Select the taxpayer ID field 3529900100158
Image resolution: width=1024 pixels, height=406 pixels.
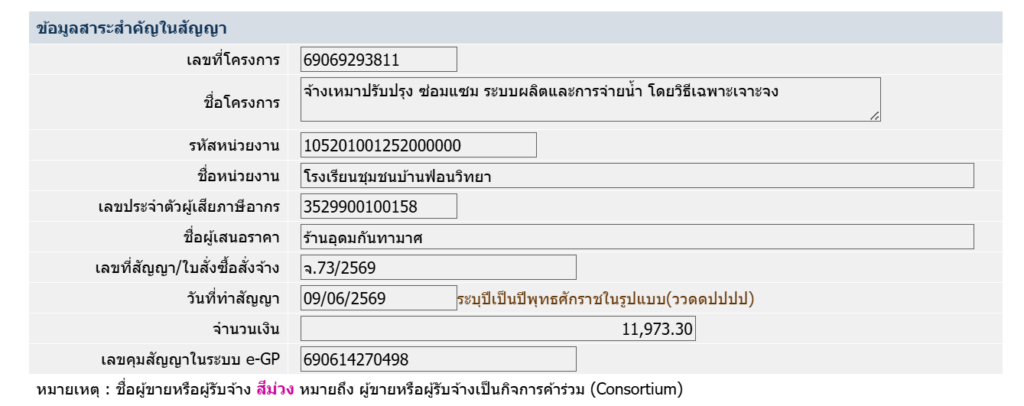(x=379, y=206)
